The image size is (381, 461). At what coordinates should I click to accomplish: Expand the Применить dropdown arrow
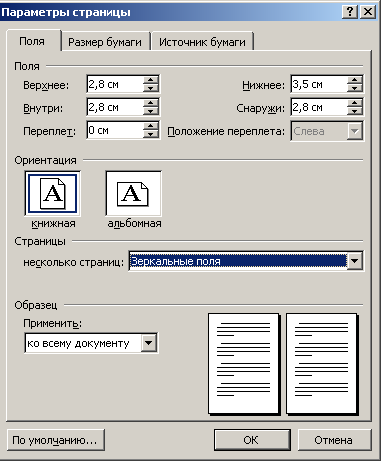[149, 343]
